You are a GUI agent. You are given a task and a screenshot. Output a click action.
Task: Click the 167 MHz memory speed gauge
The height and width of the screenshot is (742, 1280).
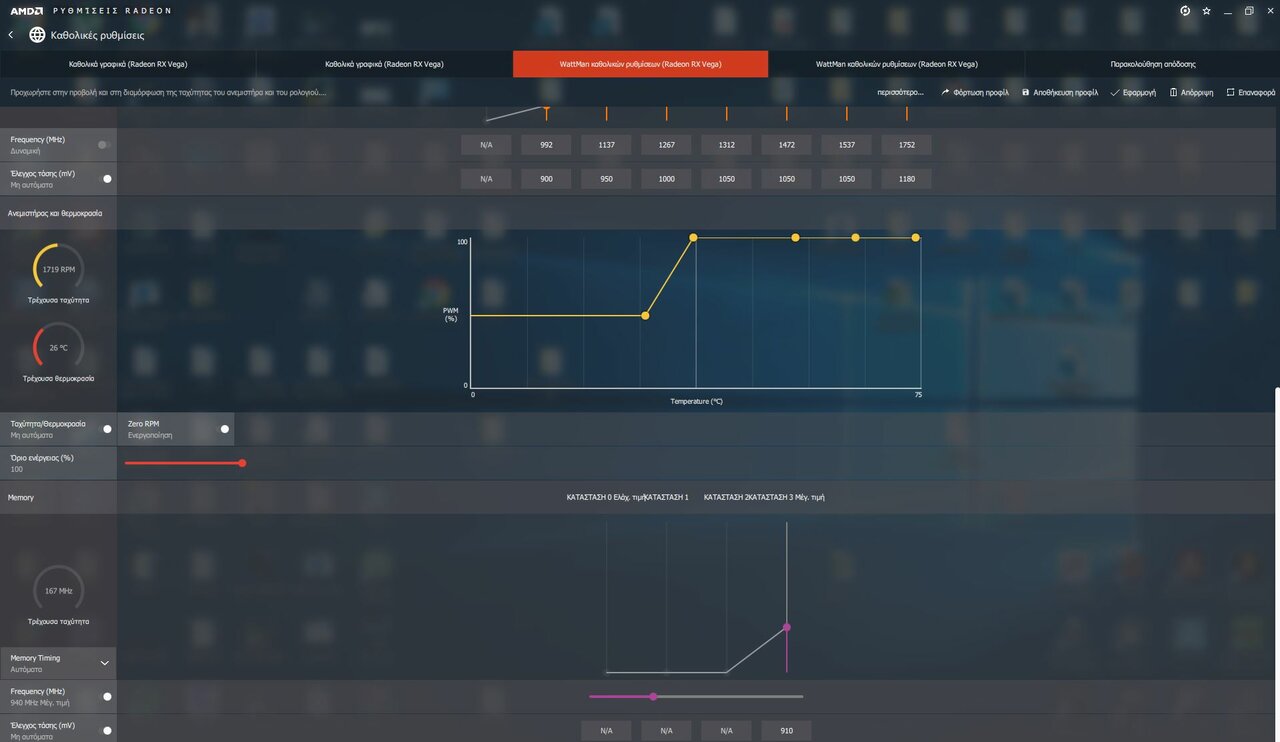pyautogui.click(x=58, y=590)
